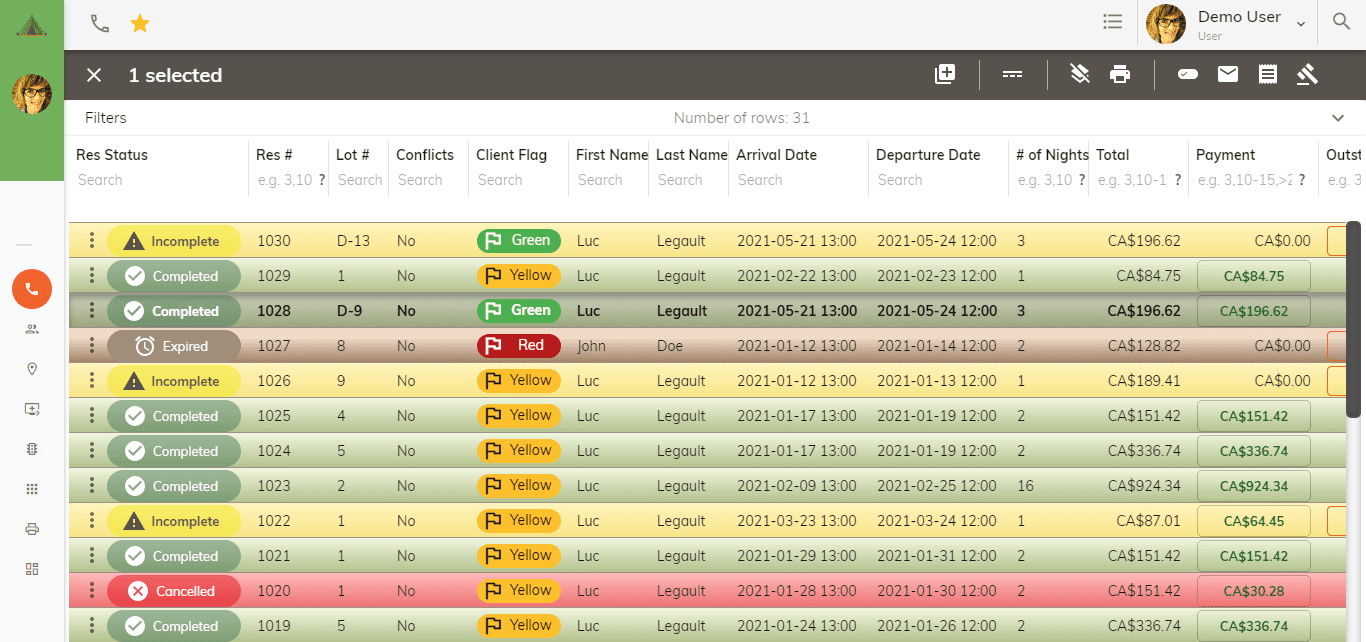This screenshot has height=642, width=1366.
Task: Open the receipt icon in selection toolbar
Action: coord(1268,74)
